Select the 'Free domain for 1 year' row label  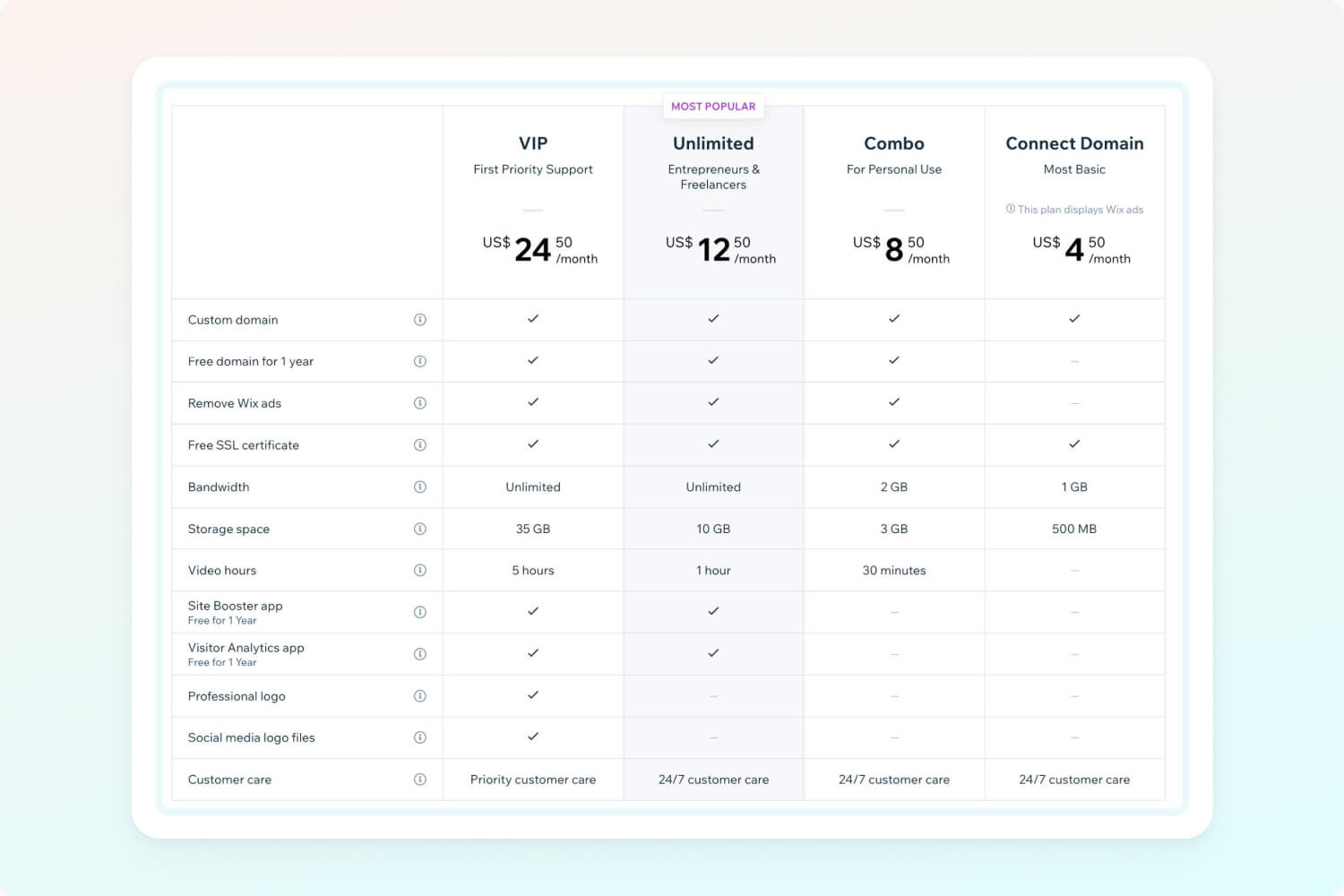(x=251, y=362)
